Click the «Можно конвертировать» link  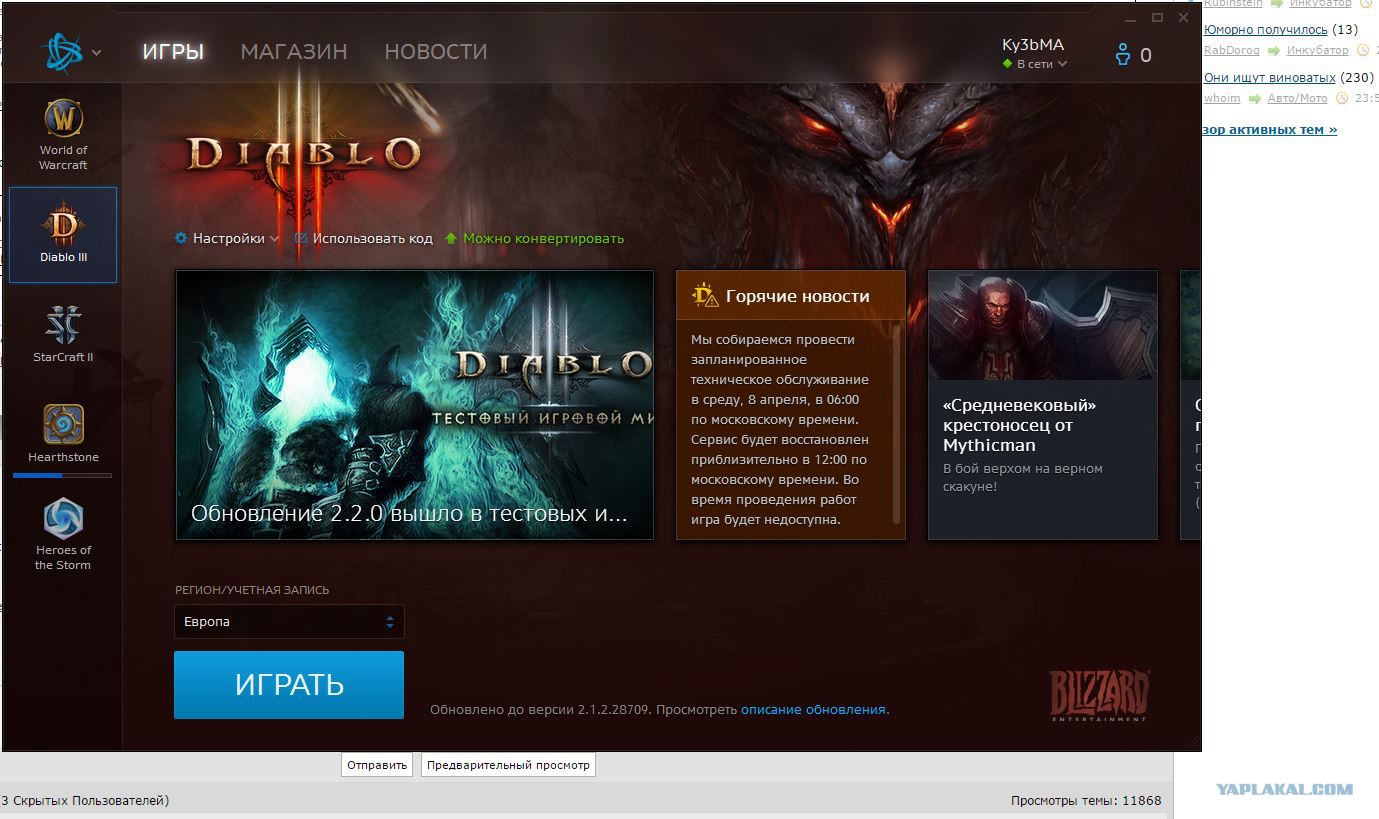(535, 238)
